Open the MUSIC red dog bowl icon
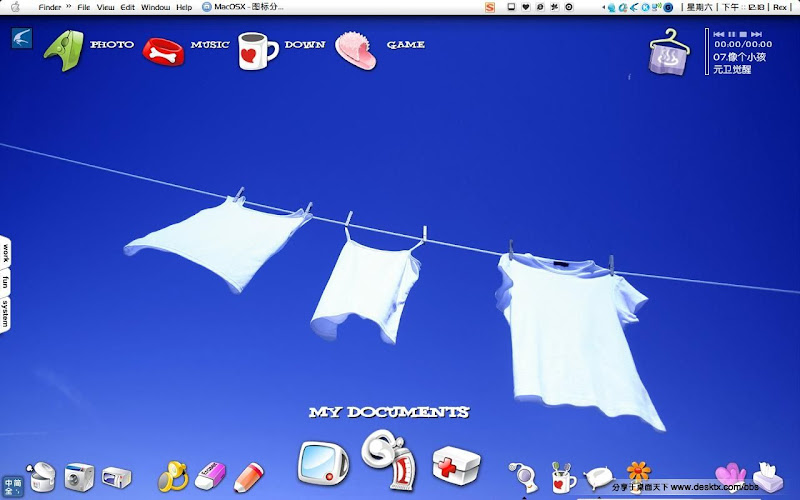The width and height of the screenshot is (800, 500). pyautogui.click(x=164, y=50)
